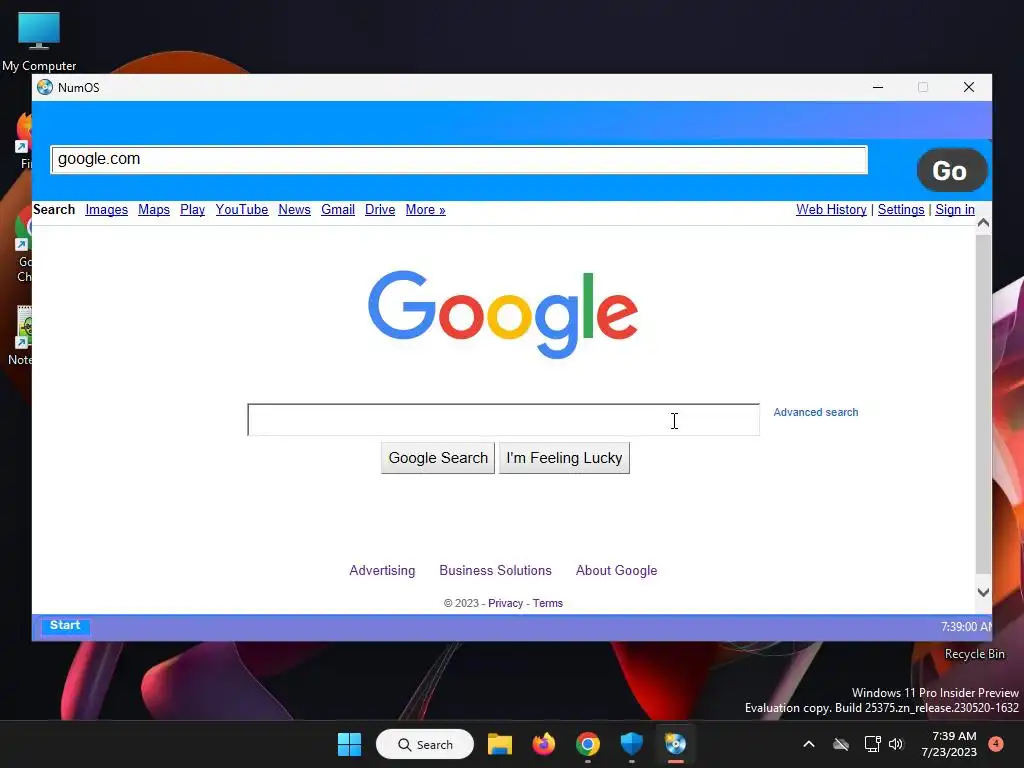This screenshot has height=768, width=1024.
Task: Click the scrollbar down arrow in browser
Action: [x=983, y=592]
